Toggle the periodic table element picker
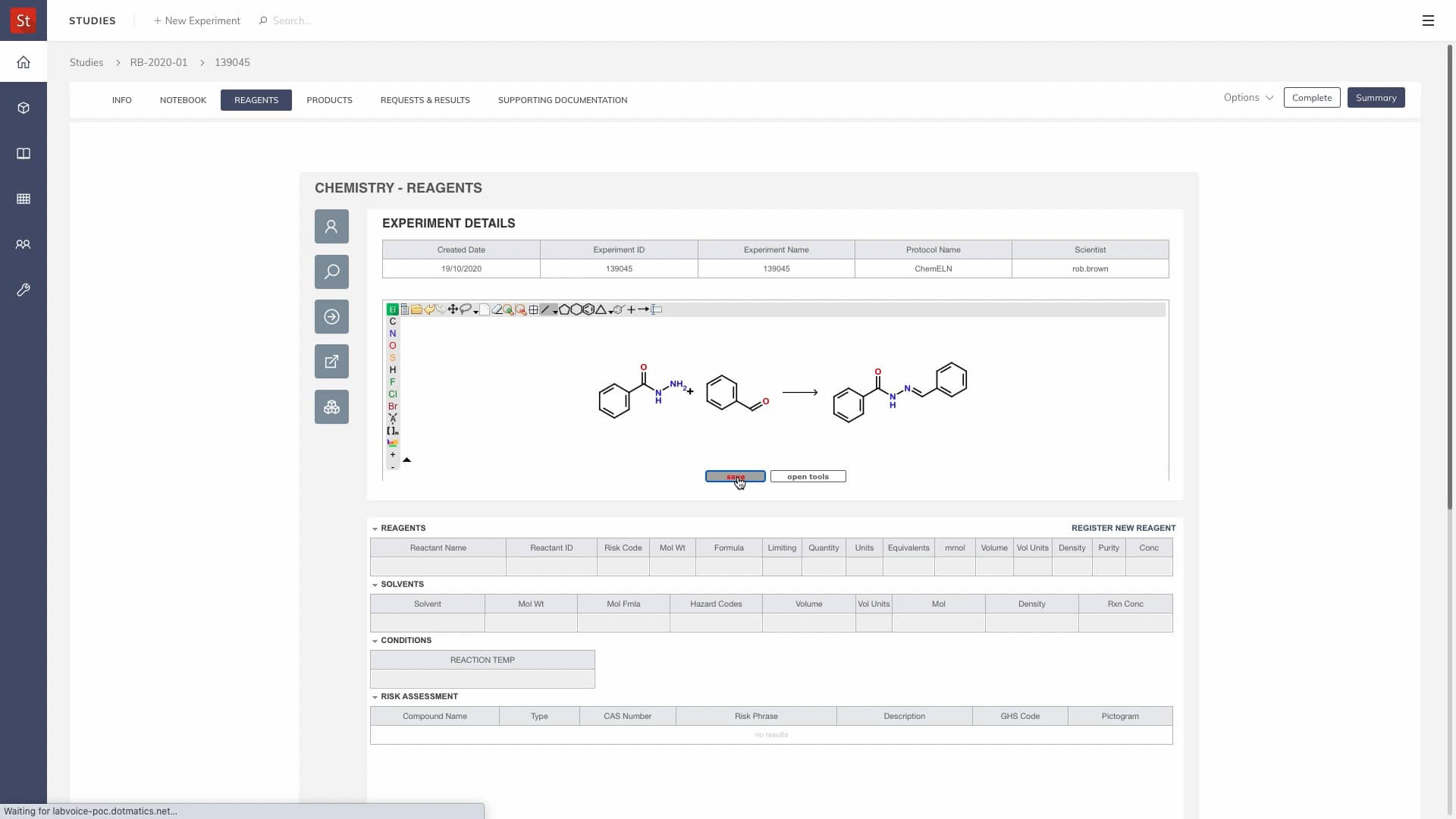Image resolution: width=1456 pixels, height=819 pixels. (392, 309)
